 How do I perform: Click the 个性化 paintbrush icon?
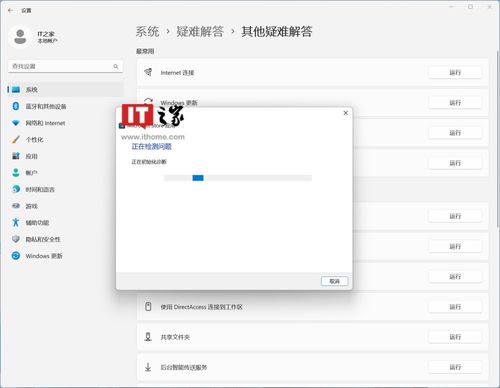coord(16,139)
